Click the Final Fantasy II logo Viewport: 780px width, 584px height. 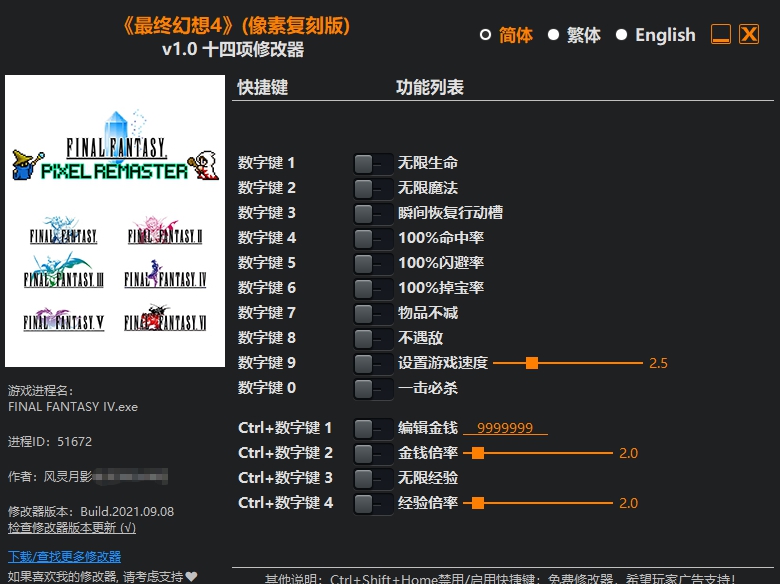(x=165, y=230)
